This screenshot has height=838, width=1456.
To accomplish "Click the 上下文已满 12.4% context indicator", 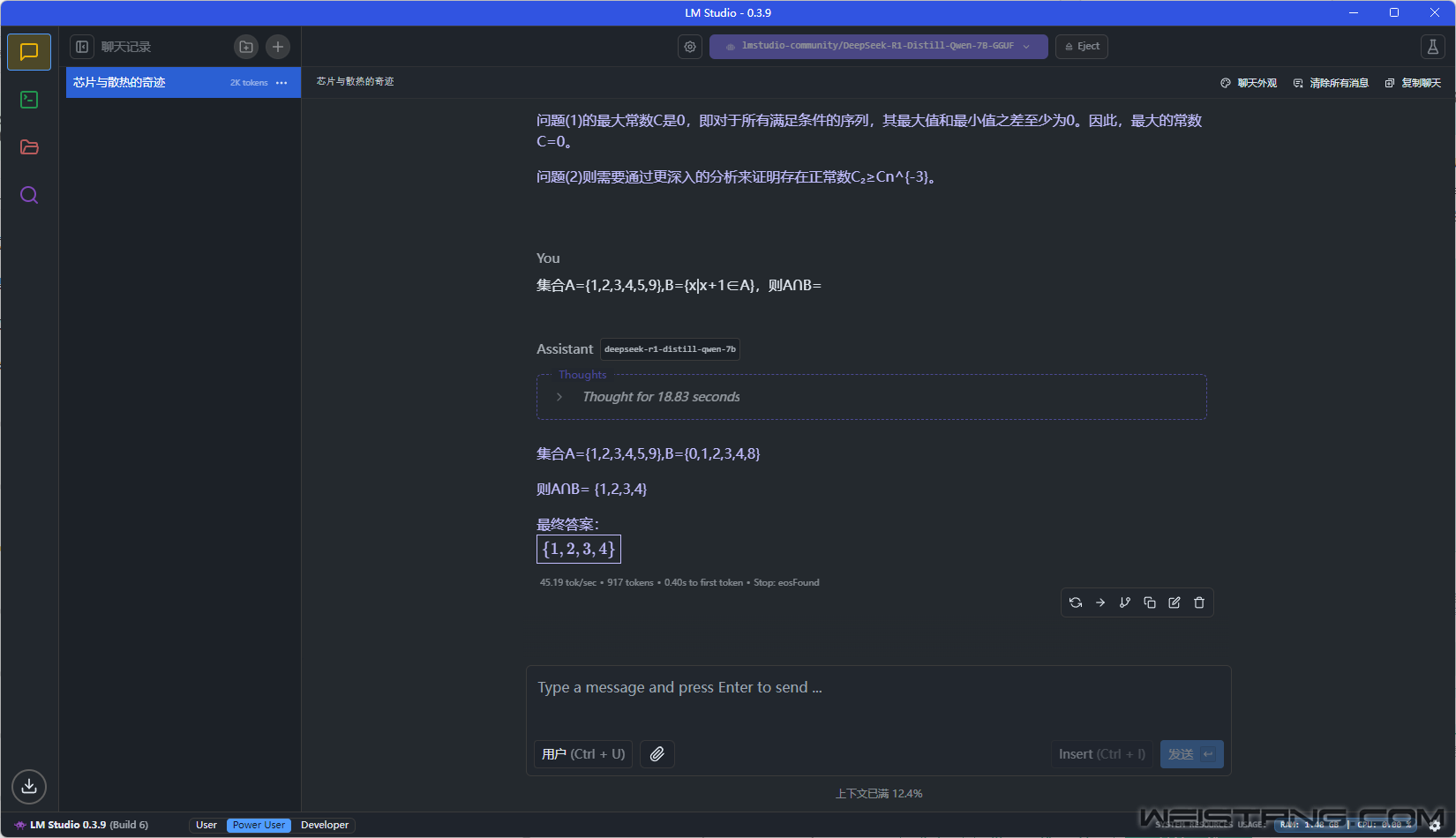I will [879, 794].
